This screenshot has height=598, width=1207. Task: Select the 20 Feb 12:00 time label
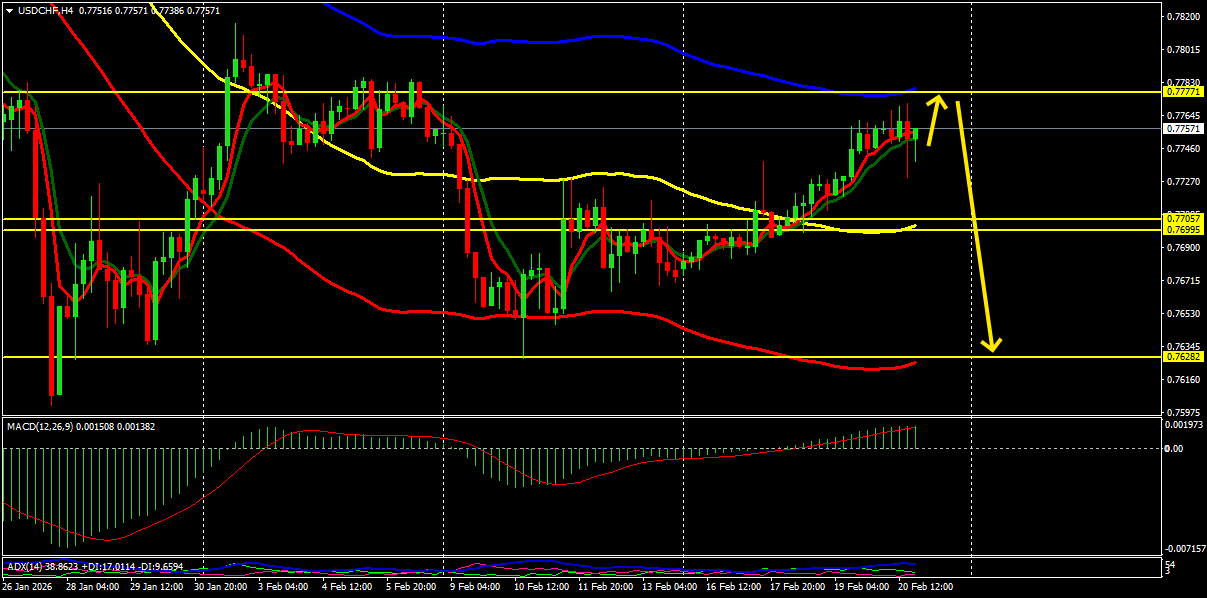(x=926, y=588)
